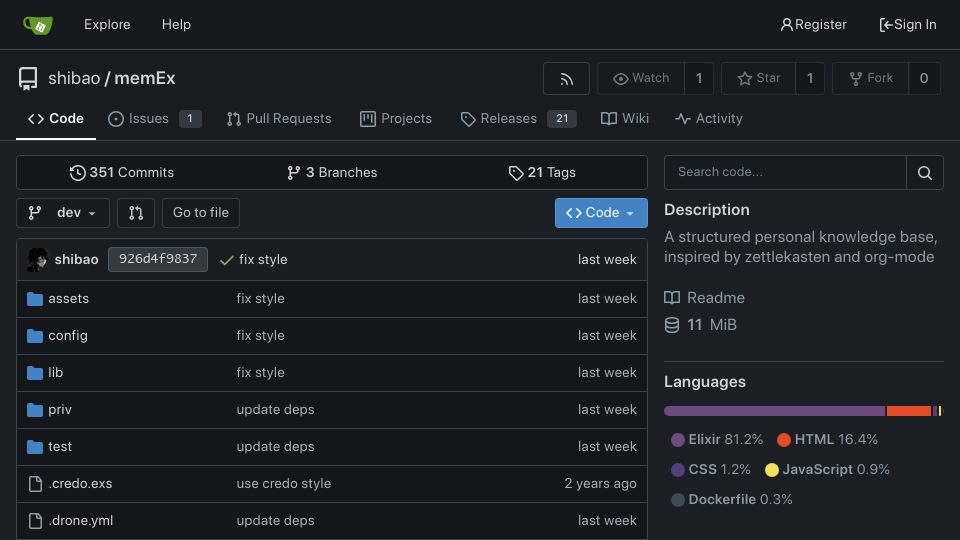The image size is (960, 540).
Task: Click the JavaScript yellow language dot
Action: pos(771,470)
